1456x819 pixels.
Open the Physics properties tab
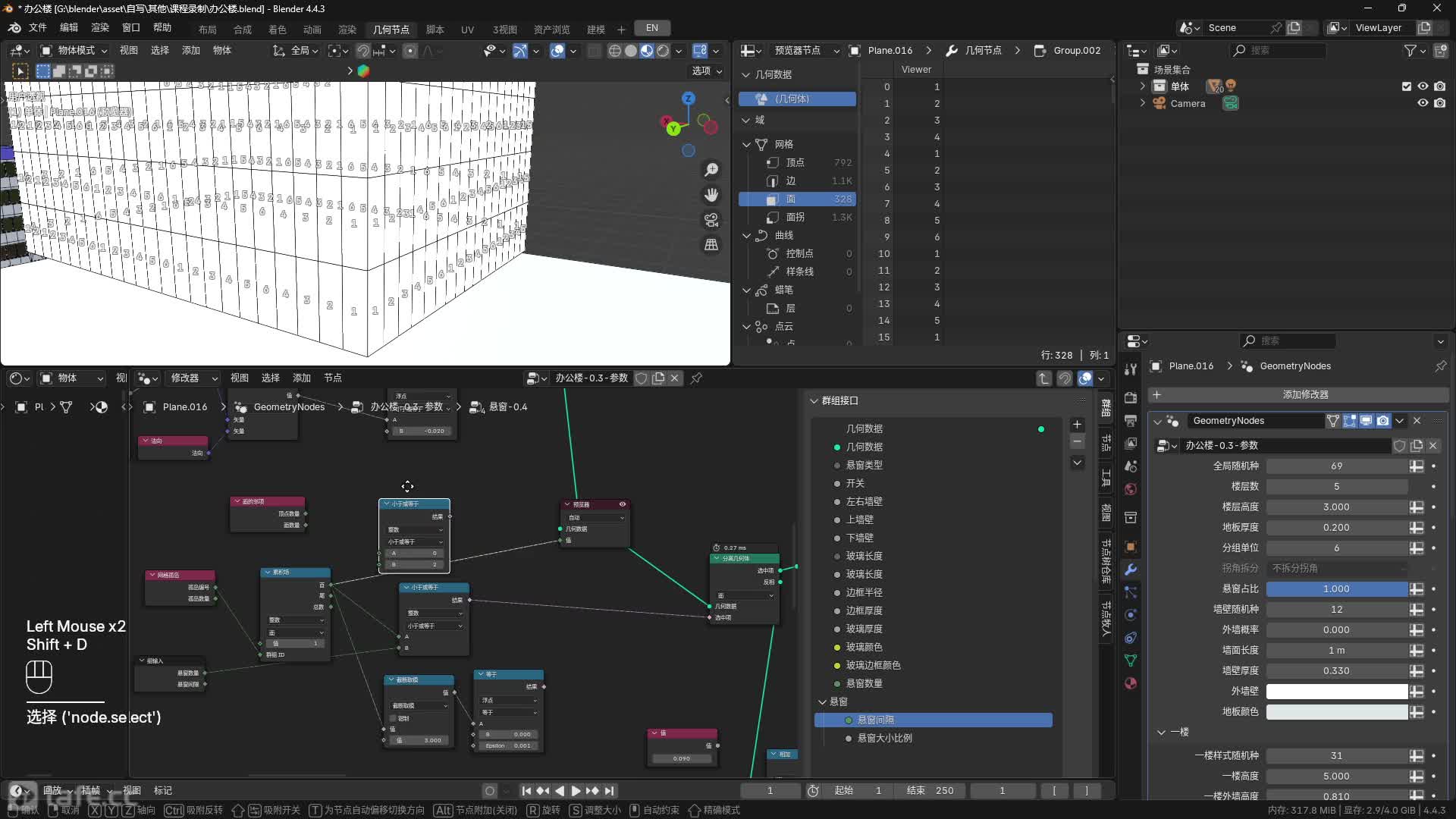(1131, 615)
